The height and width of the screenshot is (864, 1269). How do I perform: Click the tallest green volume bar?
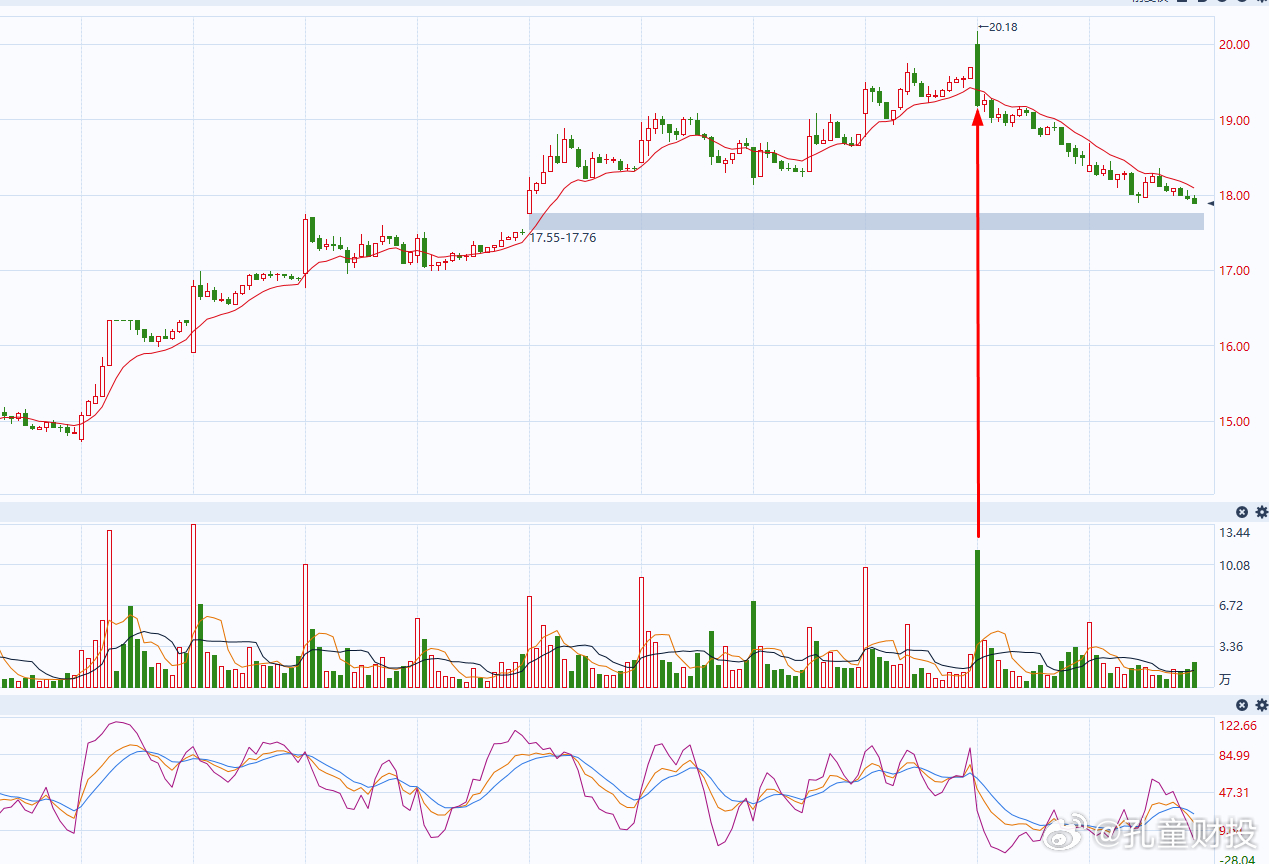click(x=977, y=619)
